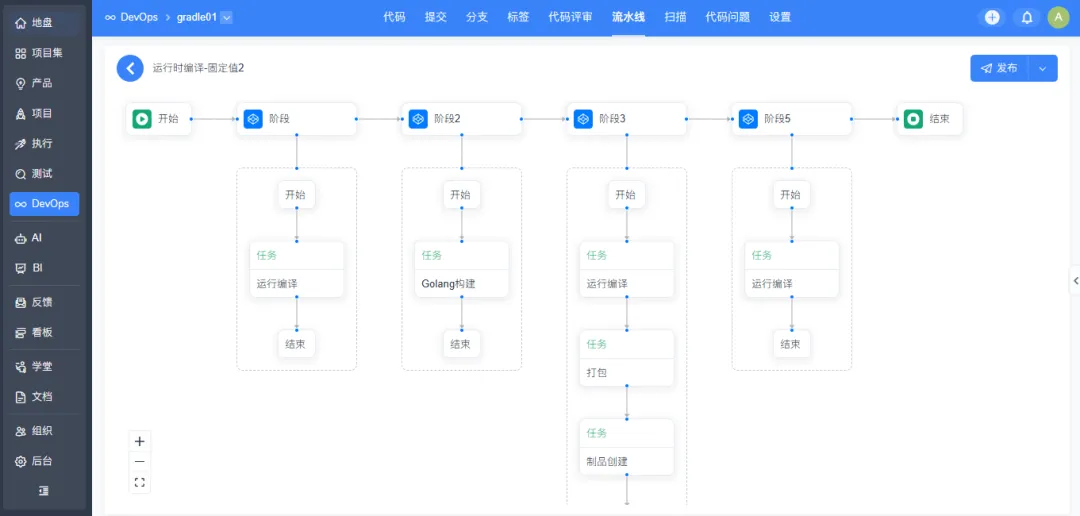Zoom out the pipeline canvas
The image size is (1080, 516).
[x=140, y=462]
